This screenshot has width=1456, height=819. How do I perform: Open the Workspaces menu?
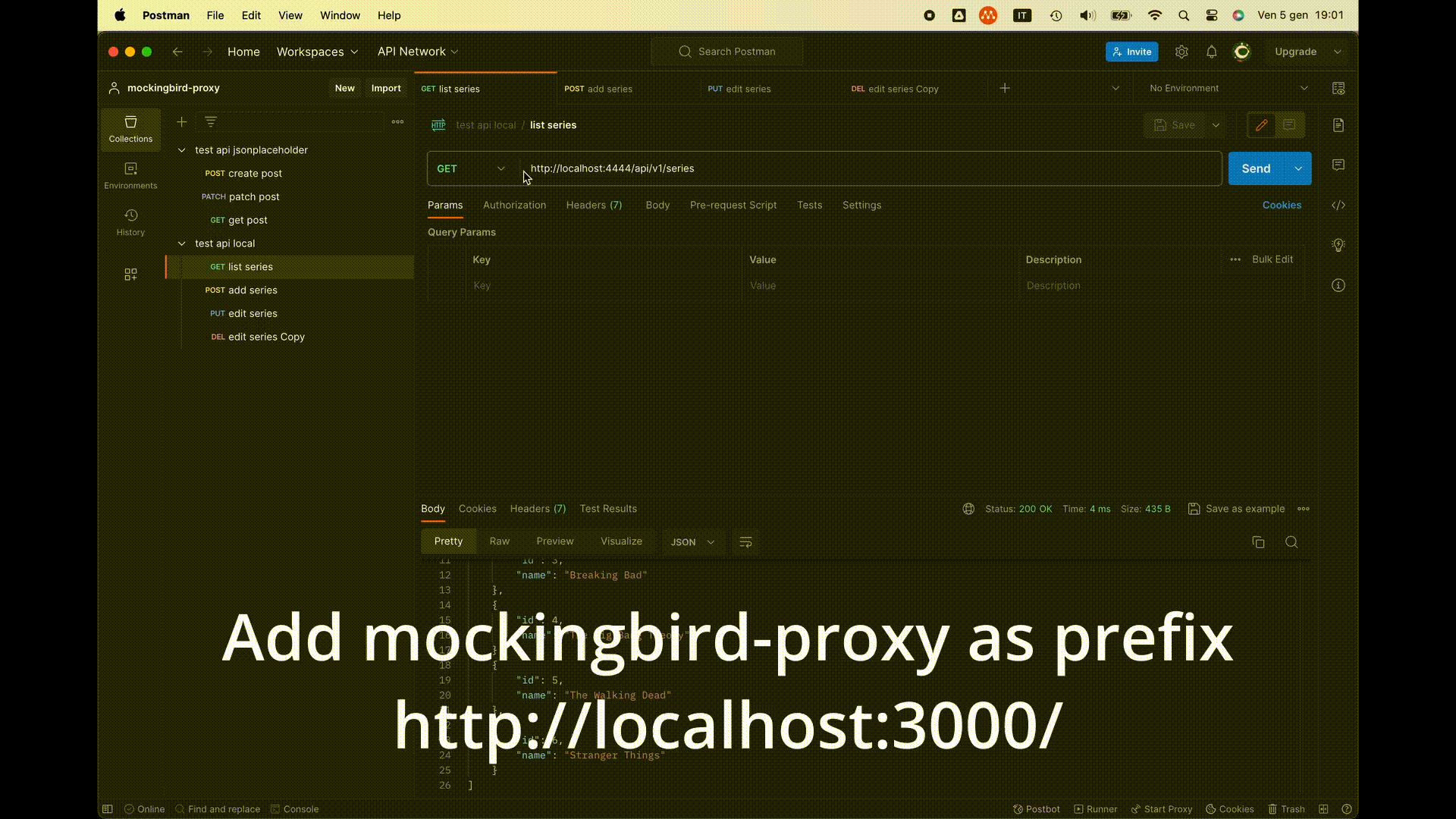click(317, 52)
